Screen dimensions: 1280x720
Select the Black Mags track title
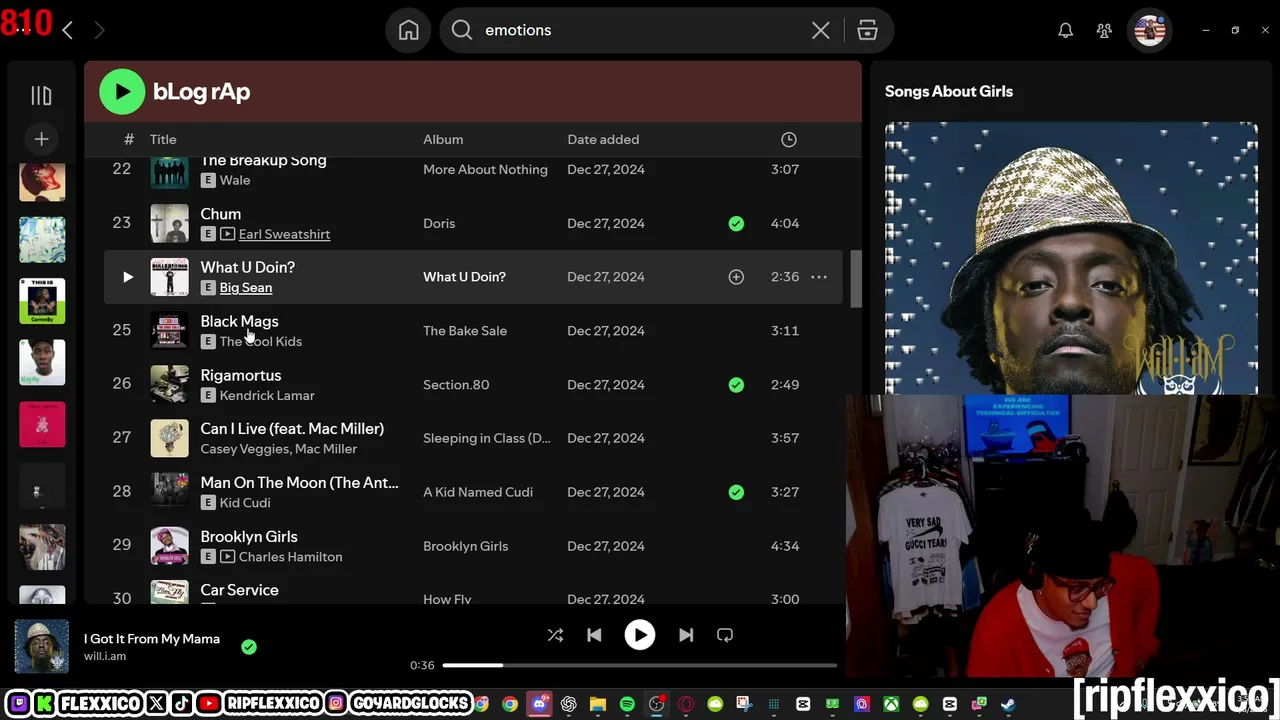click(240, 321)
